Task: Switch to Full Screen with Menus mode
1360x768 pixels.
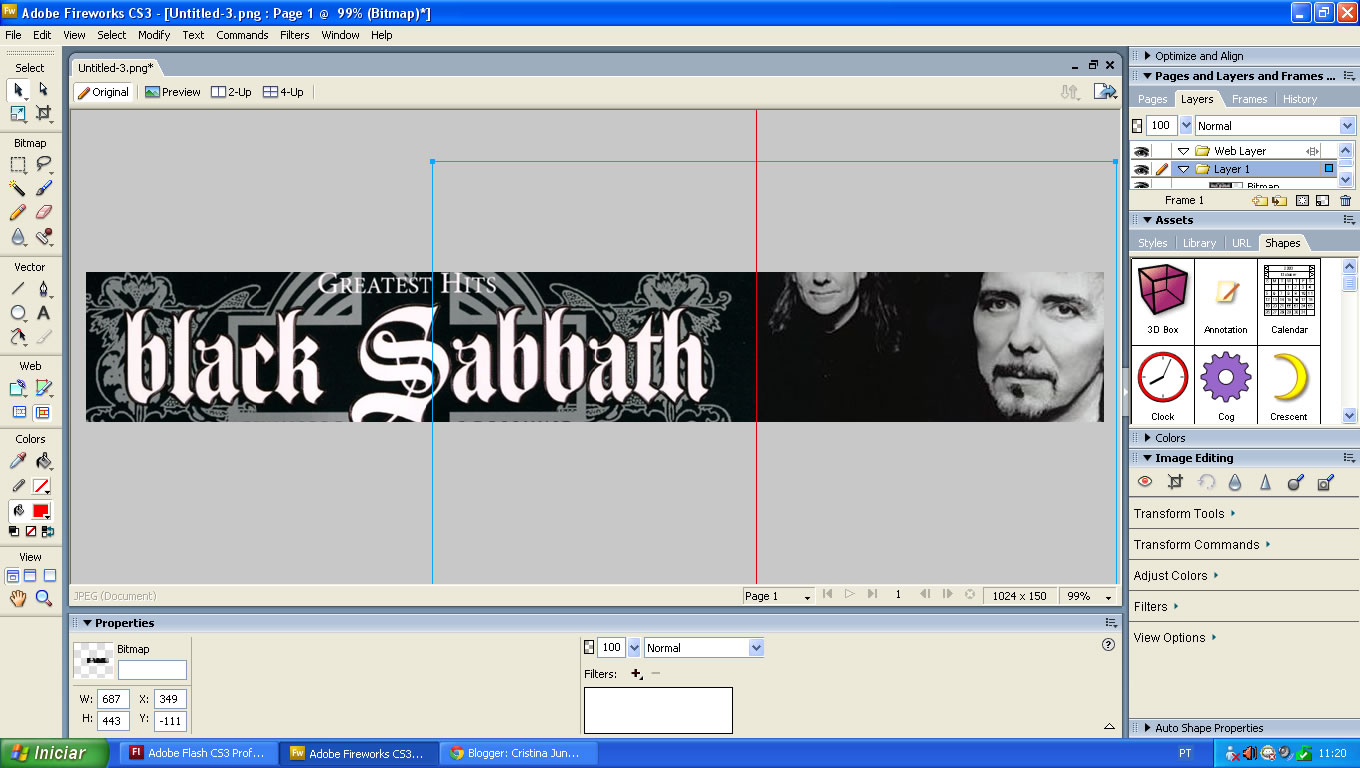Action: click(x=30, y=576)
